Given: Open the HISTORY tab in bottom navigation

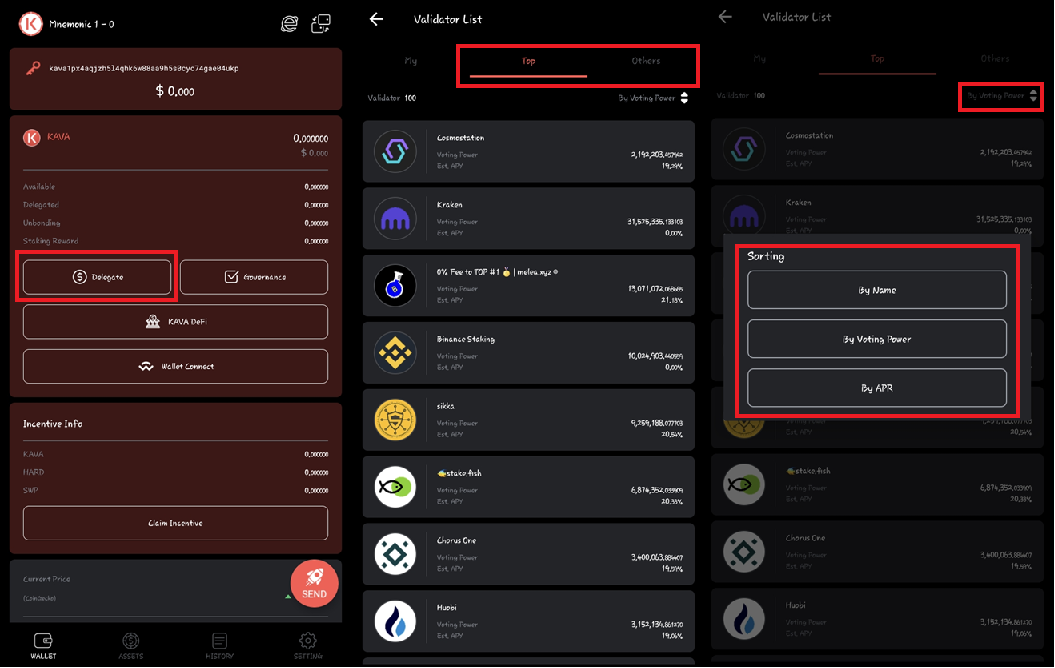Looking at the screenshot, I should [x=219, y=646].
